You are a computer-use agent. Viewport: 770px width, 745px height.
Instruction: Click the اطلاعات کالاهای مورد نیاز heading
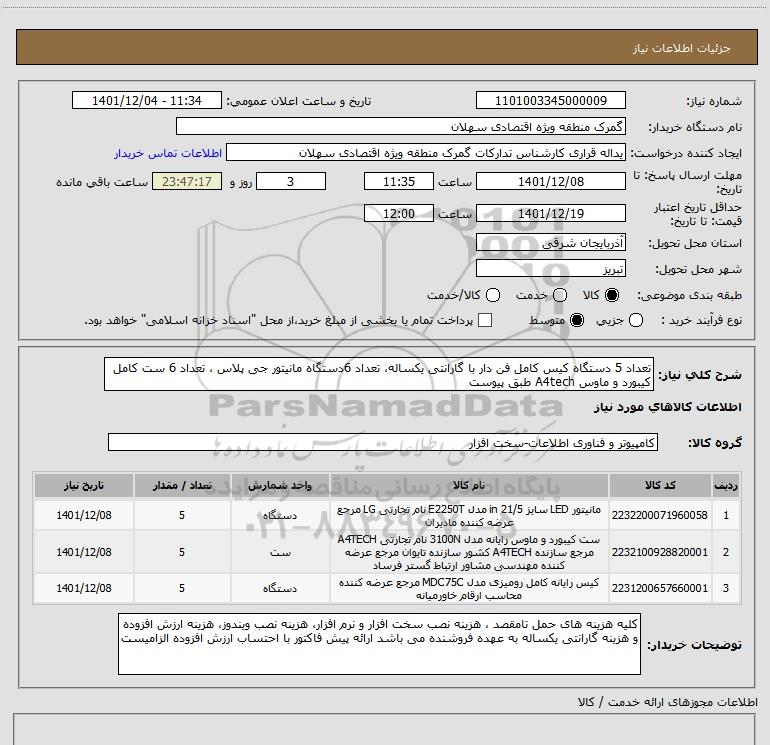click(x=668, y=407)
